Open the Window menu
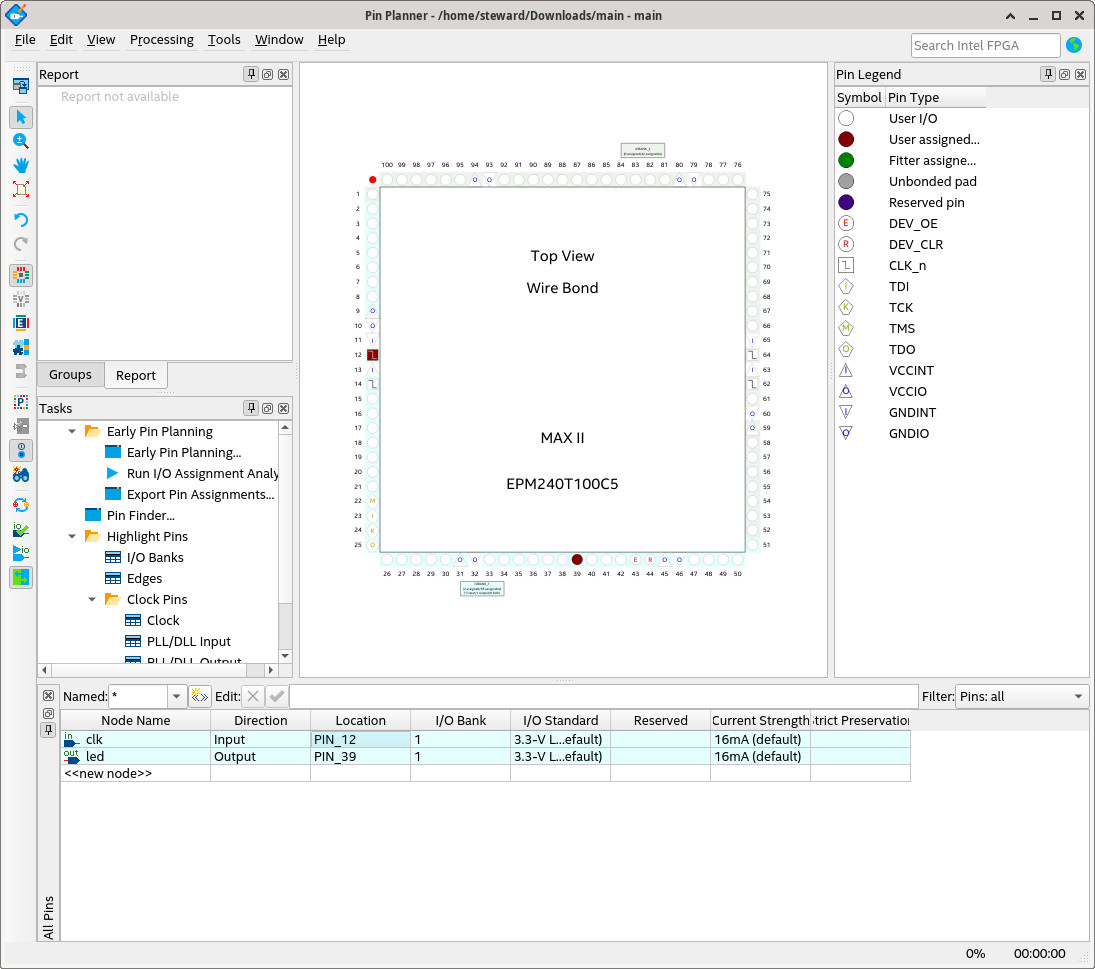 279,40
